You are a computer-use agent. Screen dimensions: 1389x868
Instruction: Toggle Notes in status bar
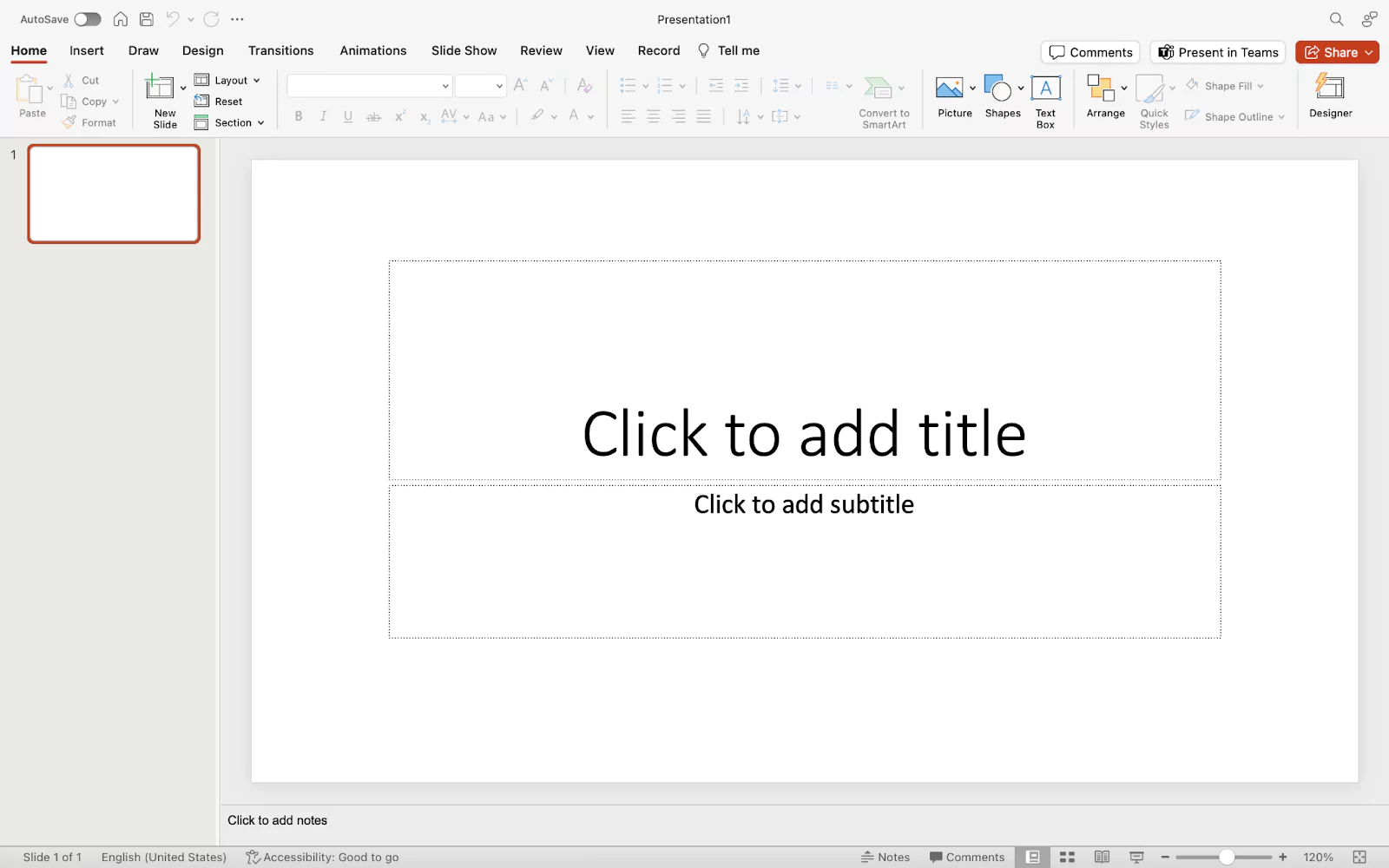point(885,857)
